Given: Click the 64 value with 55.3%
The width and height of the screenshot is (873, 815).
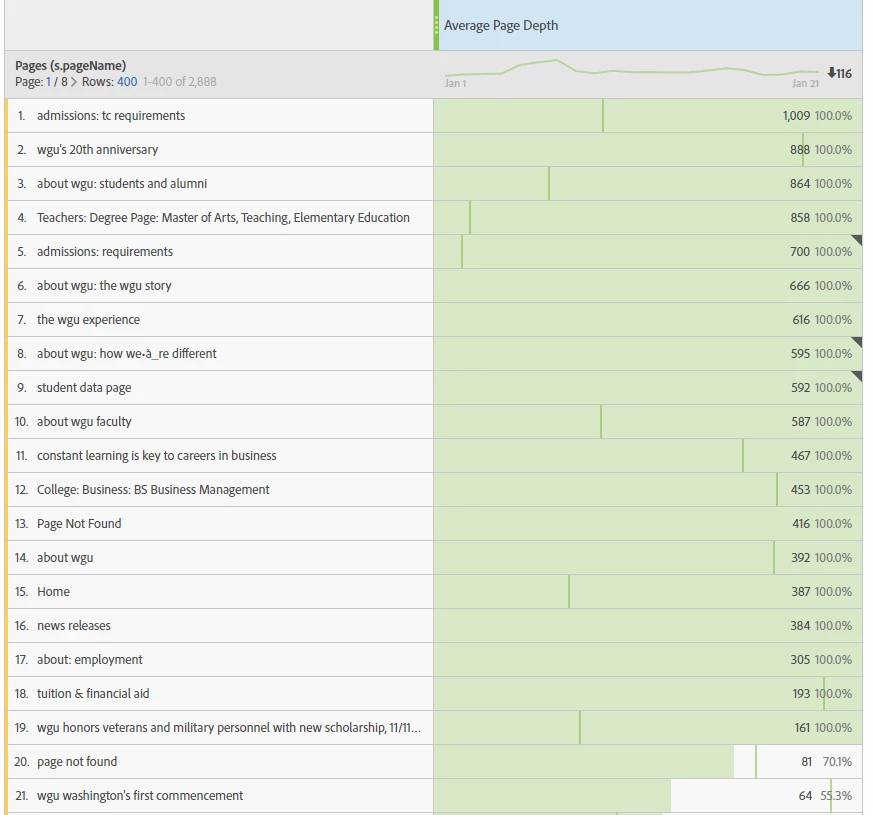Looking at the screenshot, I should click(x=648, y=795).
